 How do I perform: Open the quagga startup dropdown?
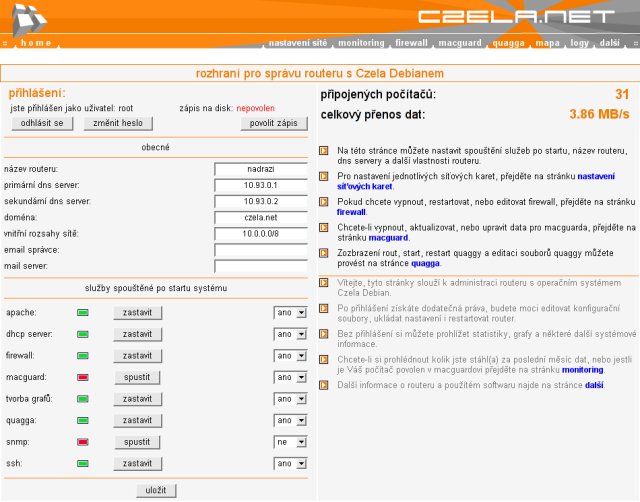(x=290, y=420)
